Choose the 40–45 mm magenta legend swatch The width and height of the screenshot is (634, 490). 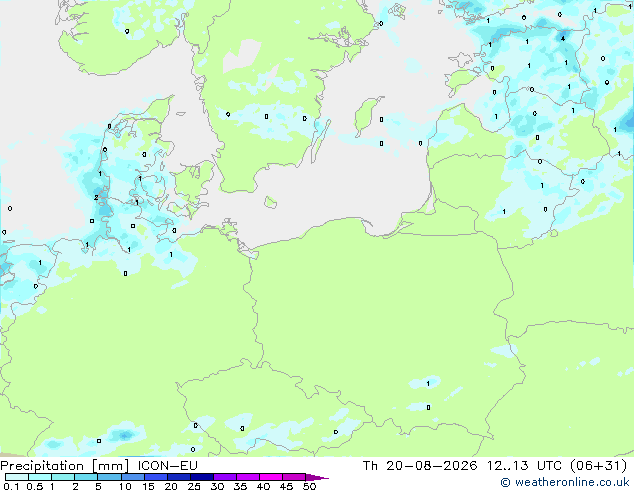(x=271, y=477)
